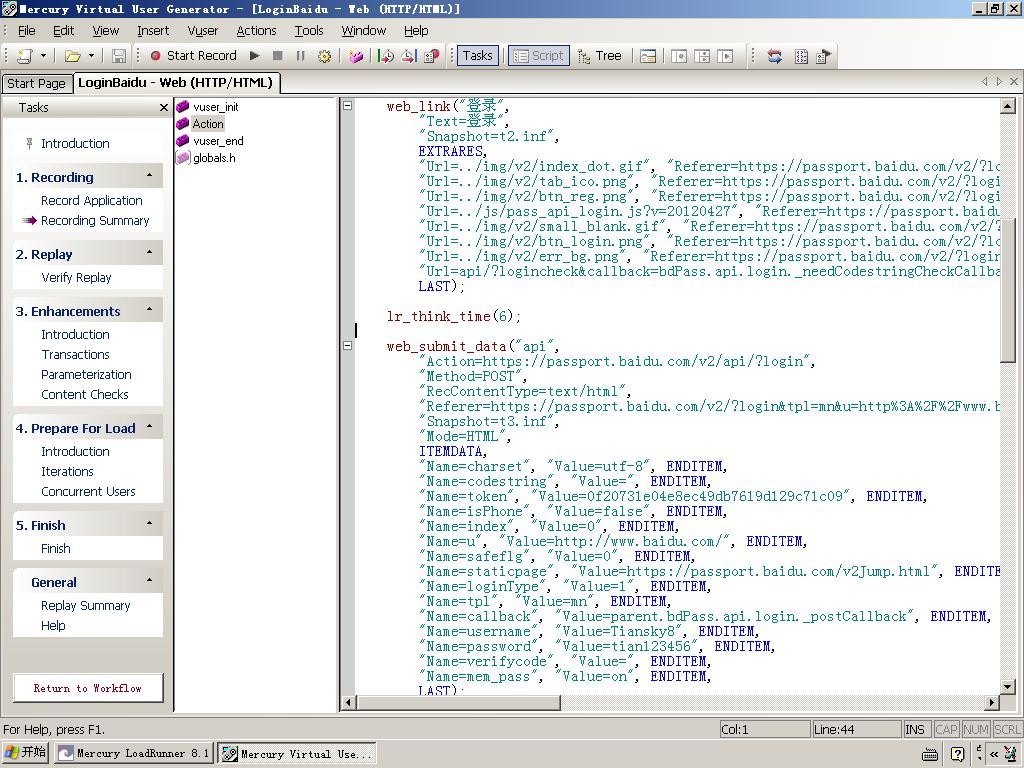This screenshot has width=1024, height=768.
Task: Collapse the web_submit_data code block
Action: [x=348, y=345]
